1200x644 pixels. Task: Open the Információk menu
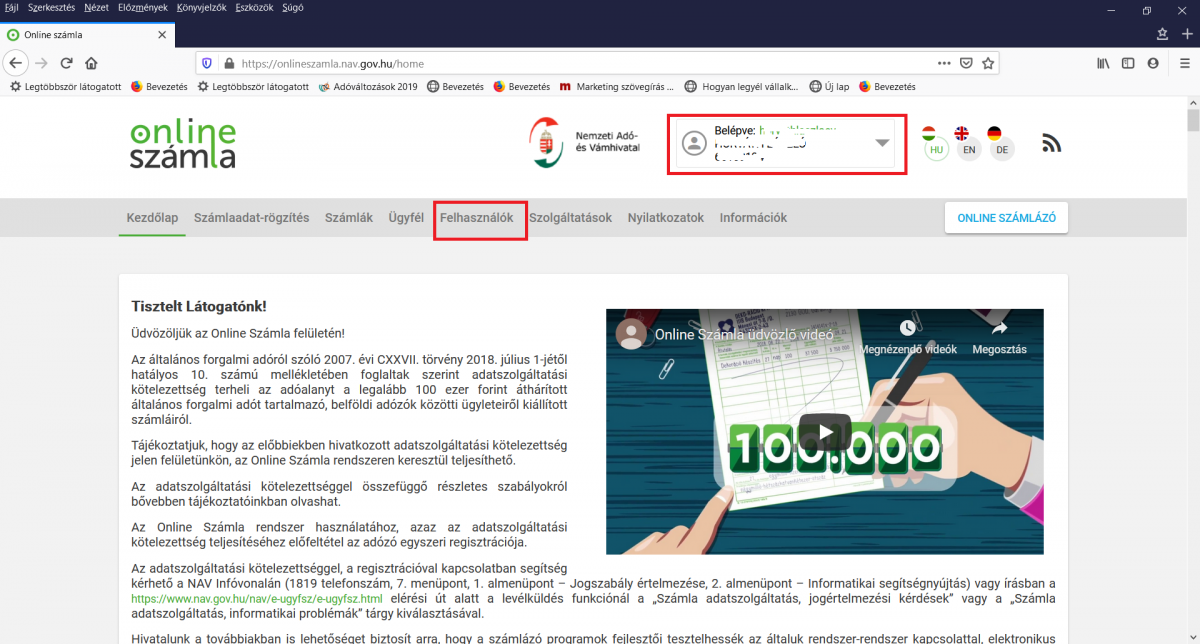(753, 218)
